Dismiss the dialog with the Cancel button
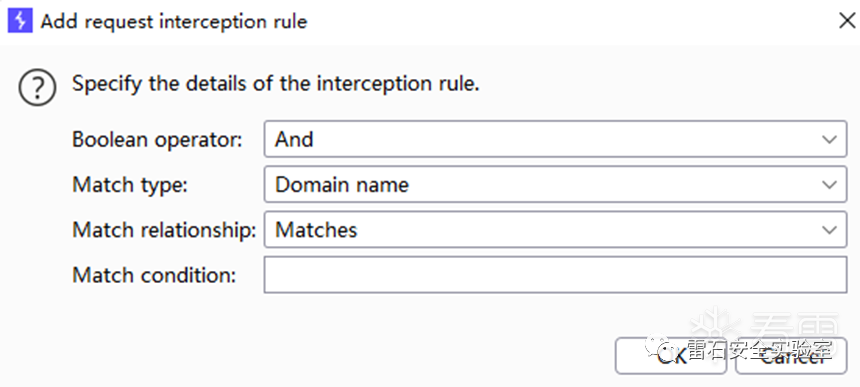The width and height of the screenshot is (860, 387). pyautogui.click(x=790, y=356)
